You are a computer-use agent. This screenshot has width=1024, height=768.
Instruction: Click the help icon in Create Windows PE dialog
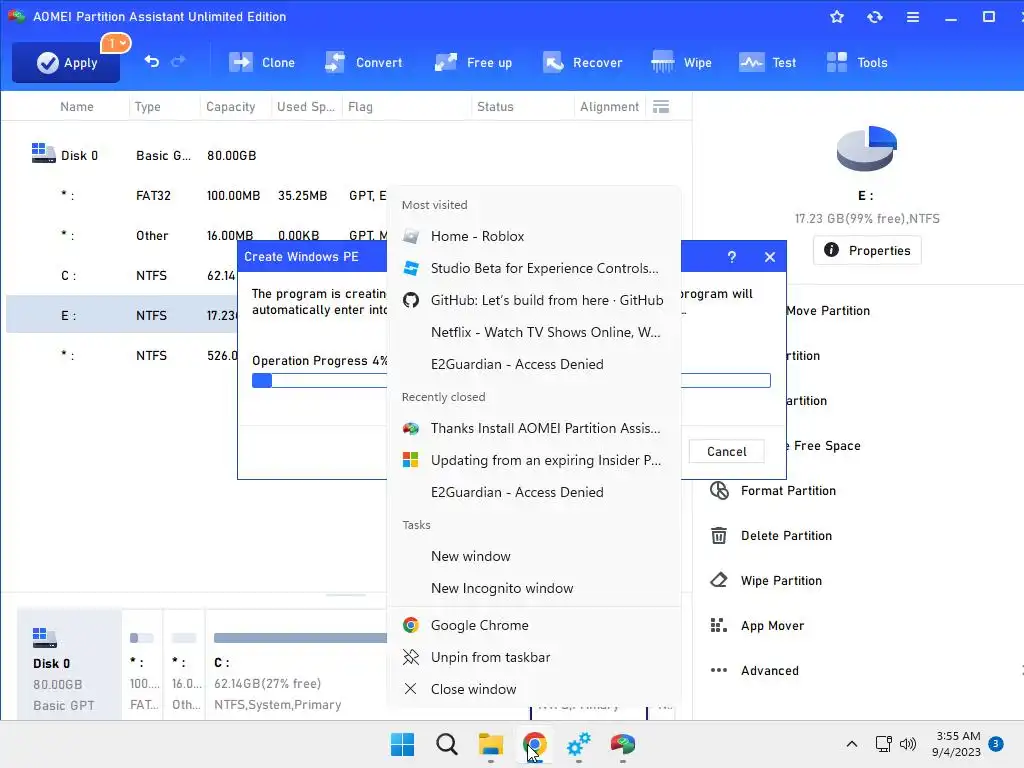point(731,257)
